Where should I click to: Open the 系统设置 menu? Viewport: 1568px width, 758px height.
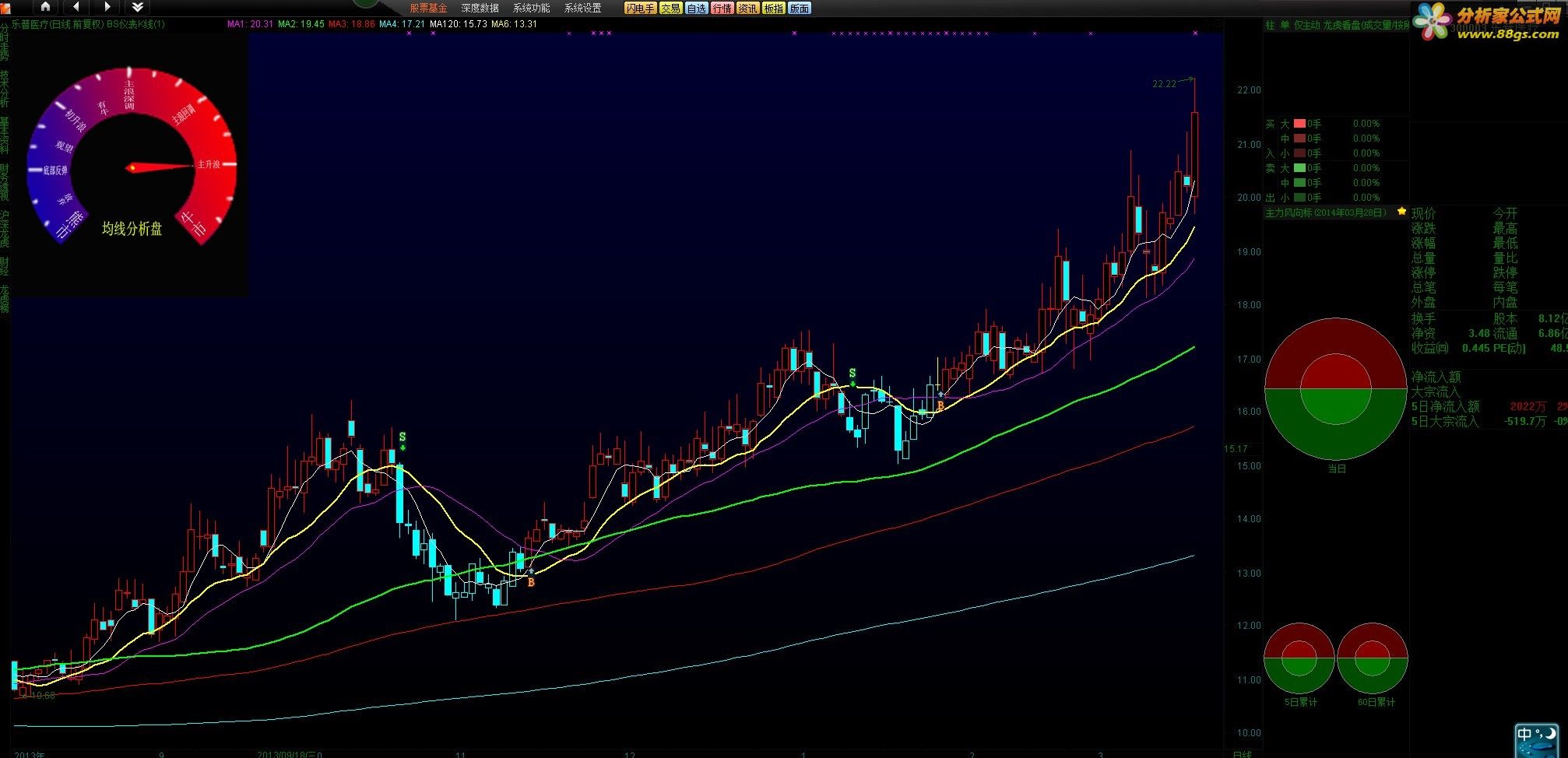582,8
